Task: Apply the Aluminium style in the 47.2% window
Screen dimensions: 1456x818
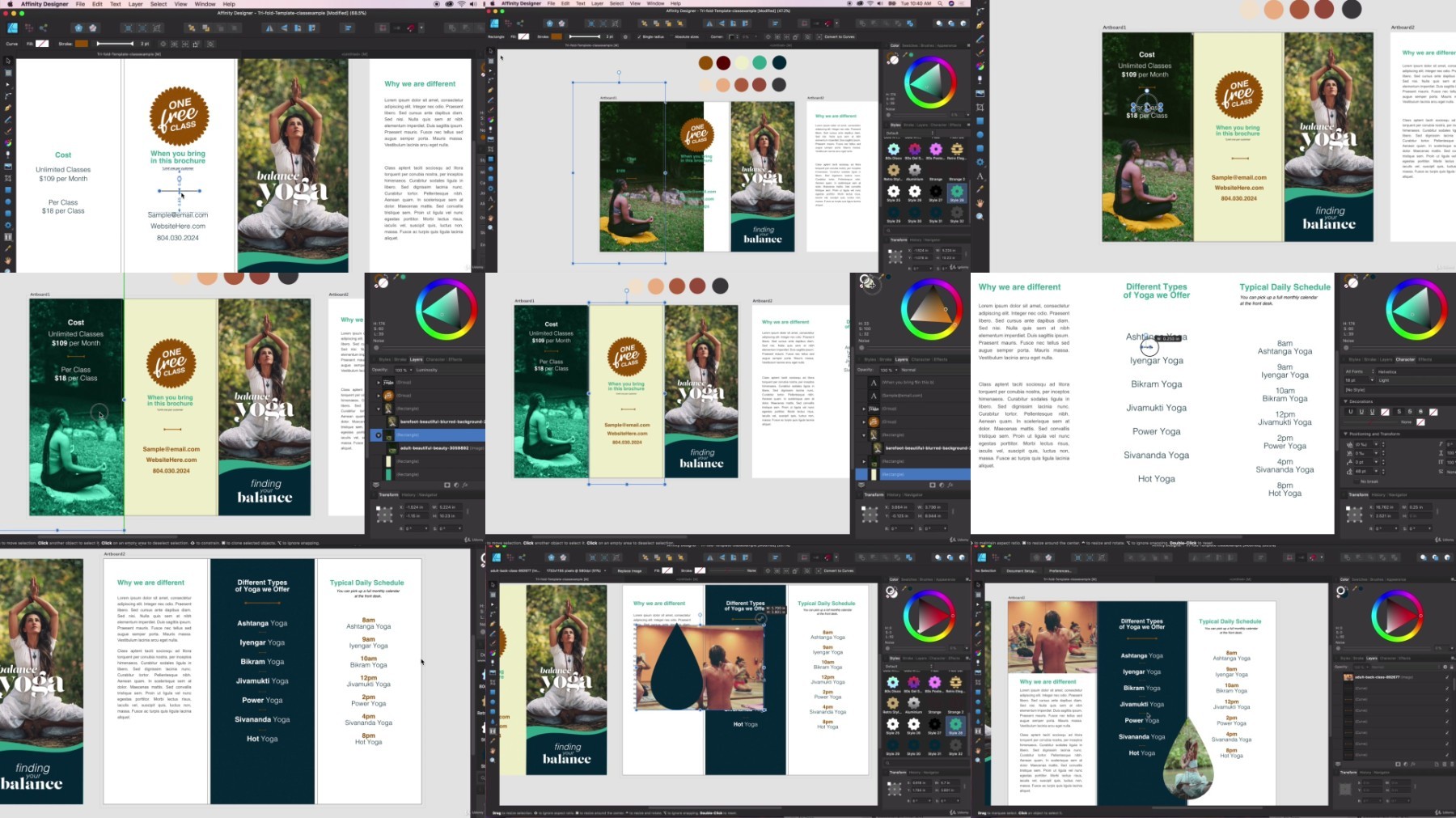Action: coord(915,171)
